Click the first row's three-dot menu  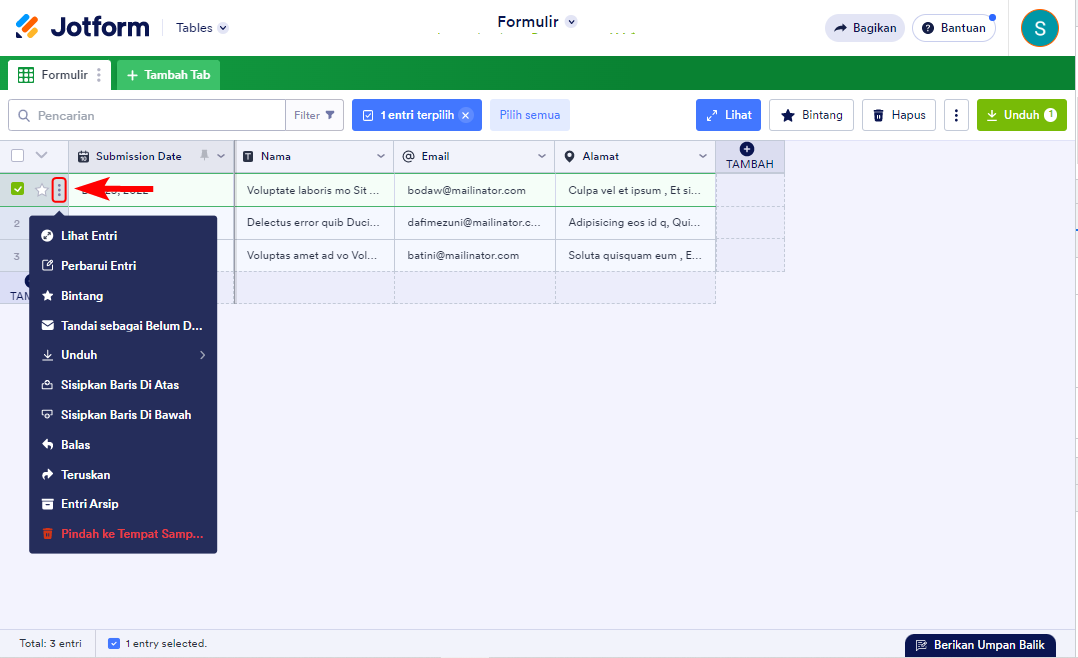pyautogui.click(x=59, y=190)
